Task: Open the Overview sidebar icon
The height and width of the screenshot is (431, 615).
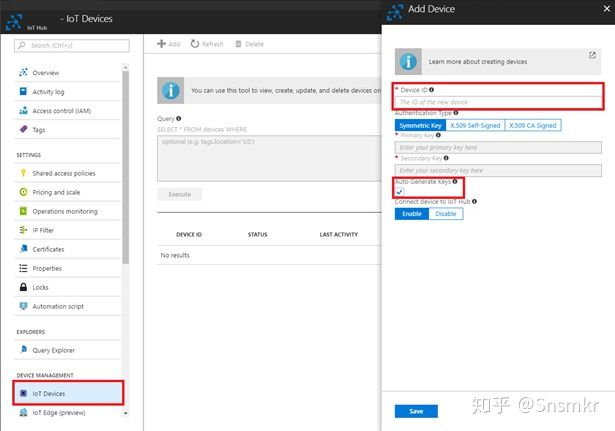Action: pos(23,73)
